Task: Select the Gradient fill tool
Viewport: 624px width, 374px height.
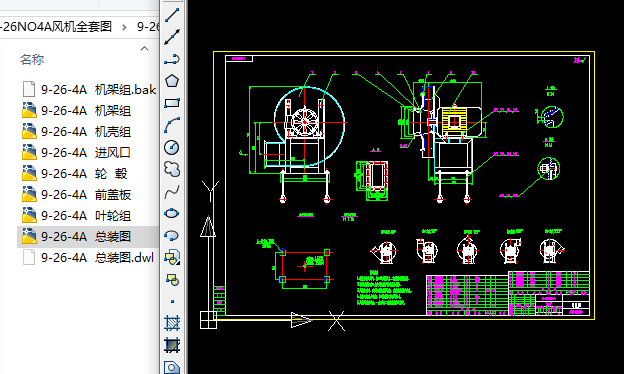Action: [x=172, y=345]
